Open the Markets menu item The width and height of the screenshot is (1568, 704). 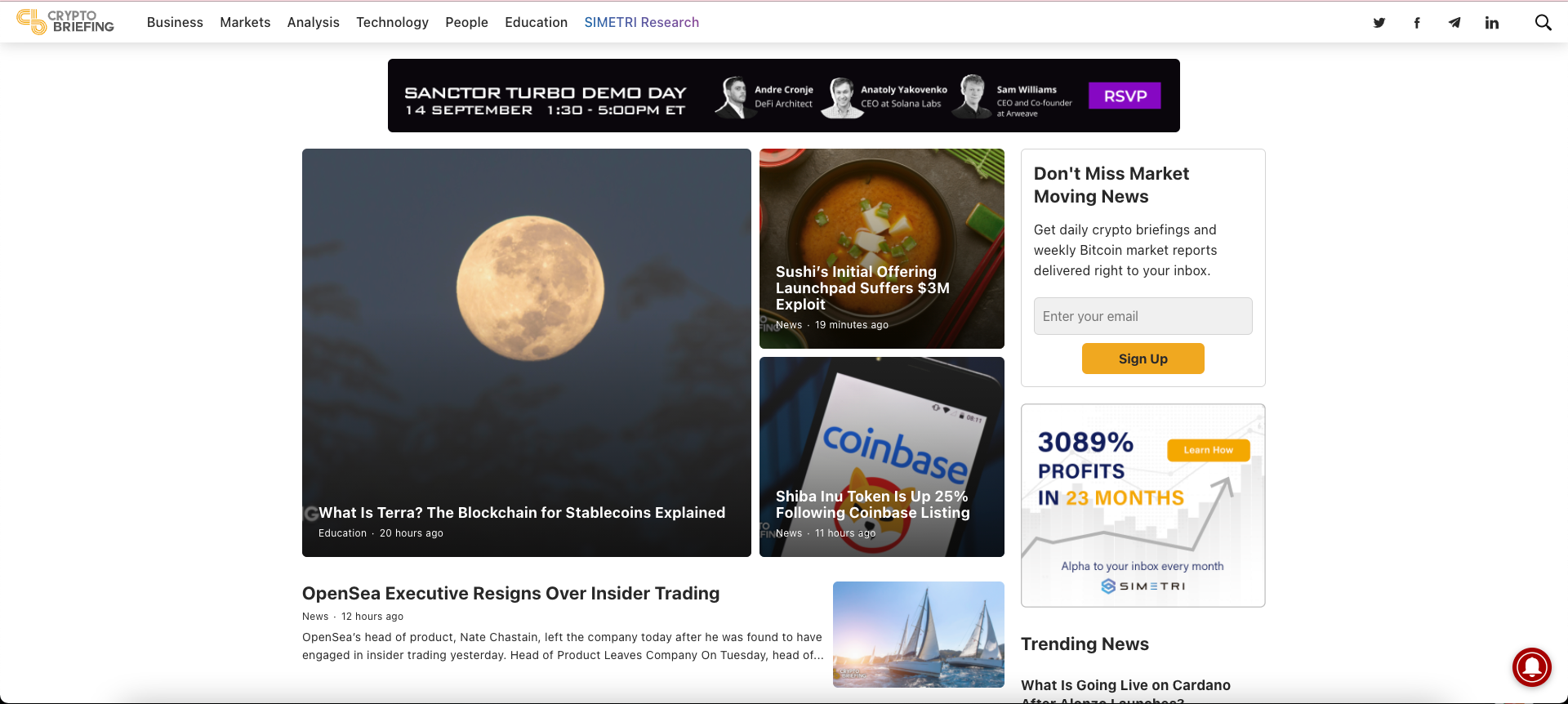245,22
